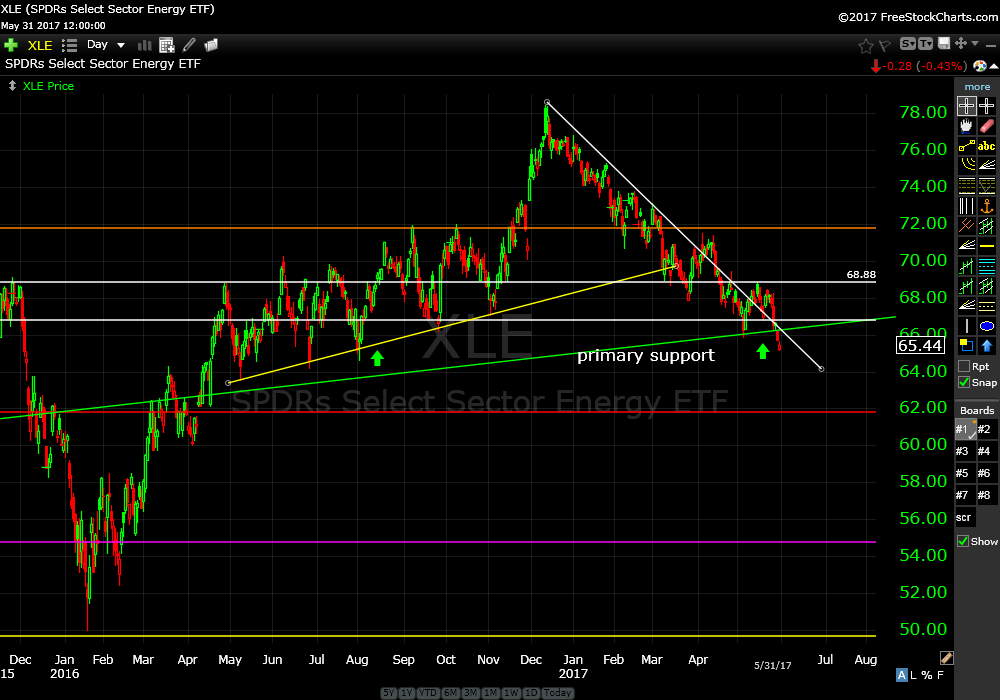Click the Today range button
This screenshot has width=1000, height=700.
click(x=558, y=693)
